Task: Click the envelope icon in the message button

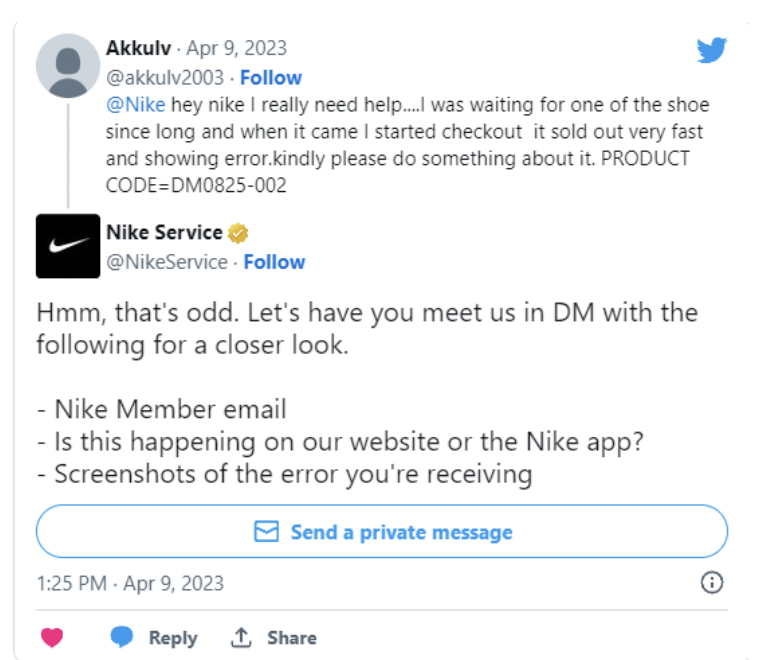Action: click(x=266, y=532)
